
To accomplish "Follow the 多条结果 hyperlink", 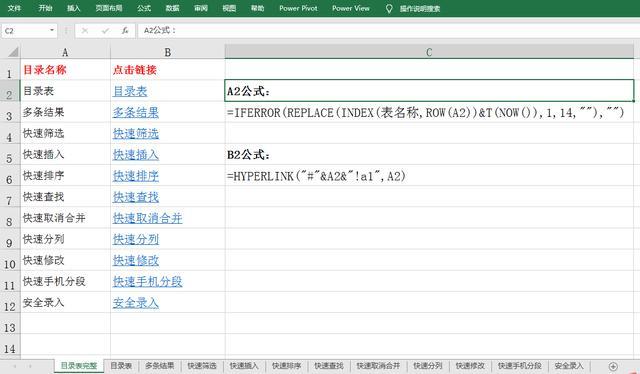I will pyautogui.click(x=136, y=112).
